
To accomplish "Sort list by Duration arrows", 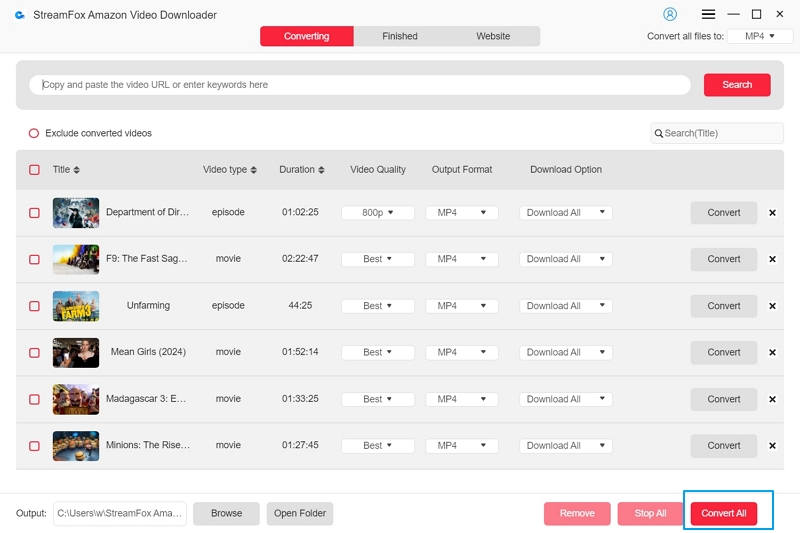I will (321, 170).
